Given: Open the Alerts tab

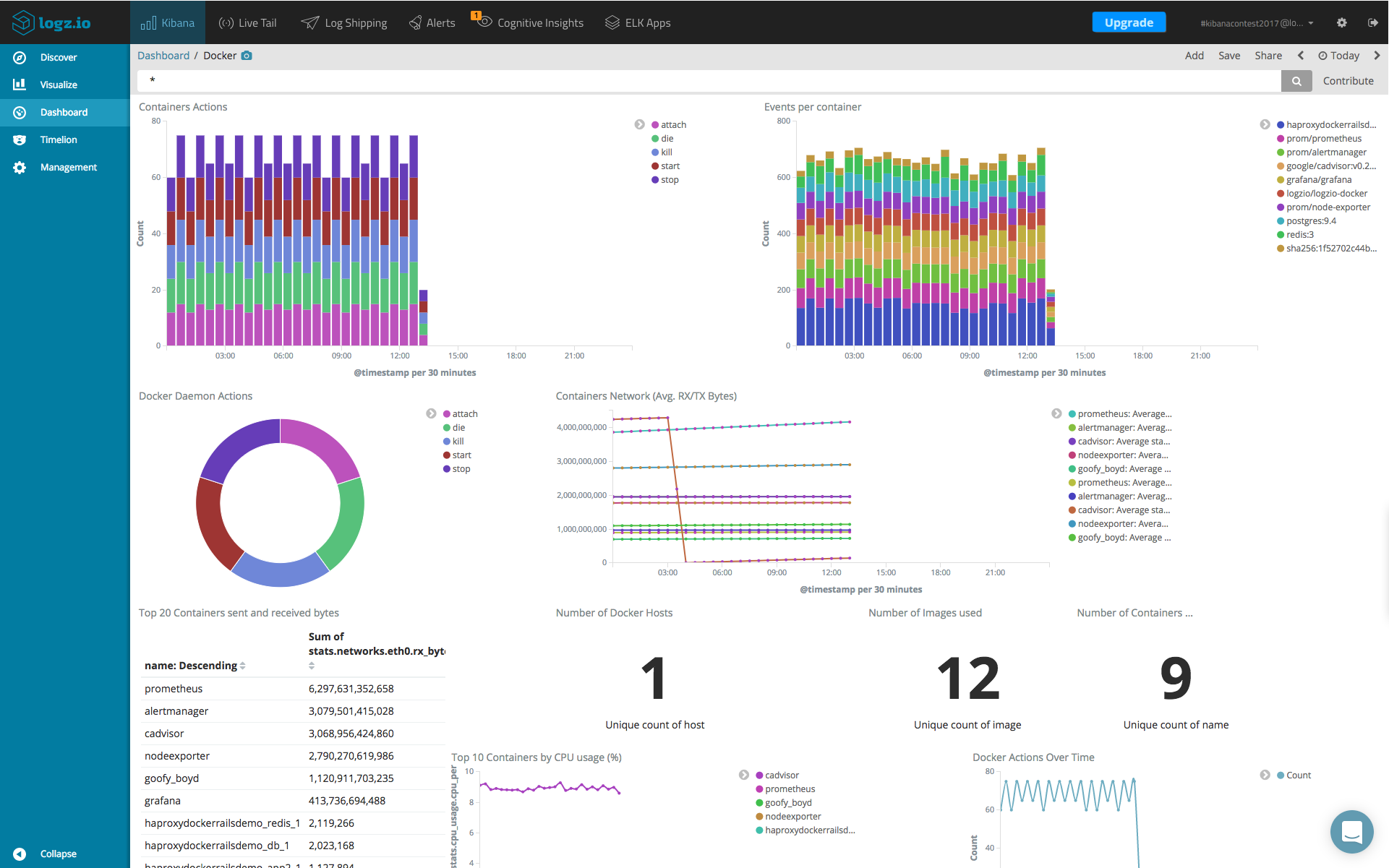Looking at the screenshot, I should [432, 22].
